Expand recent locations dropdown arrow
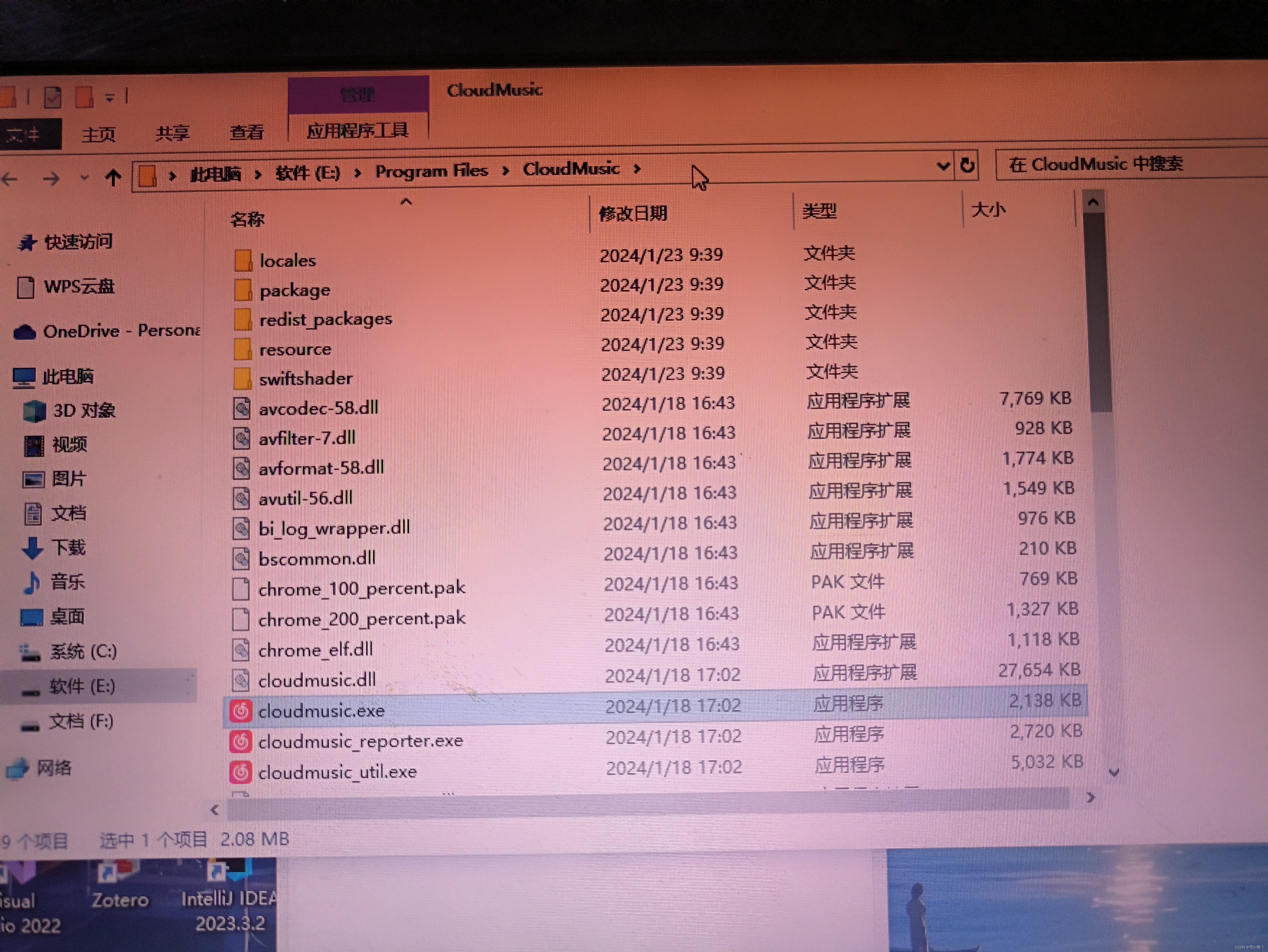 [x=84, y=178]
